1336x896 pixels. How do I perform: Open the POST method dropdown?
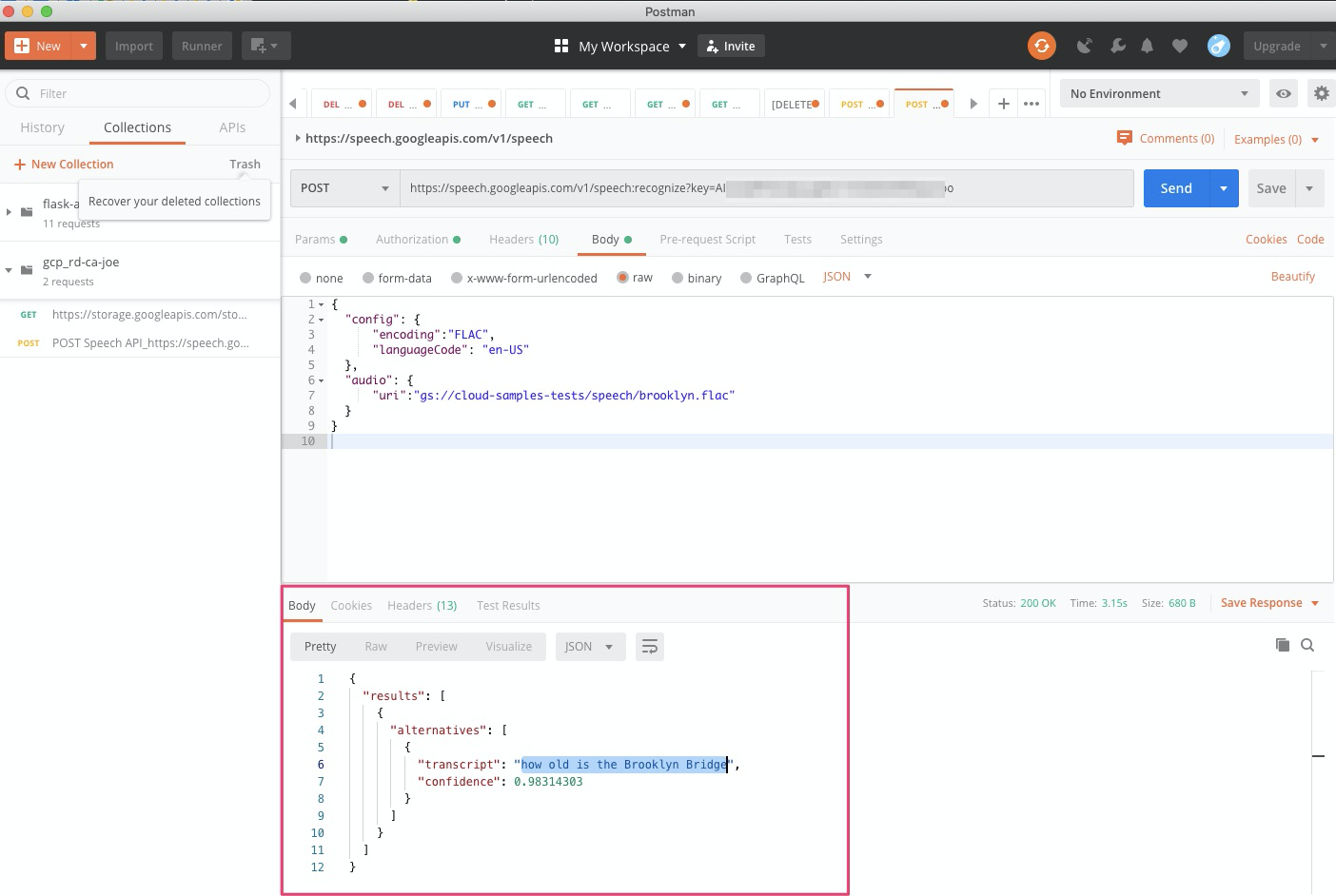click(344, 188)
